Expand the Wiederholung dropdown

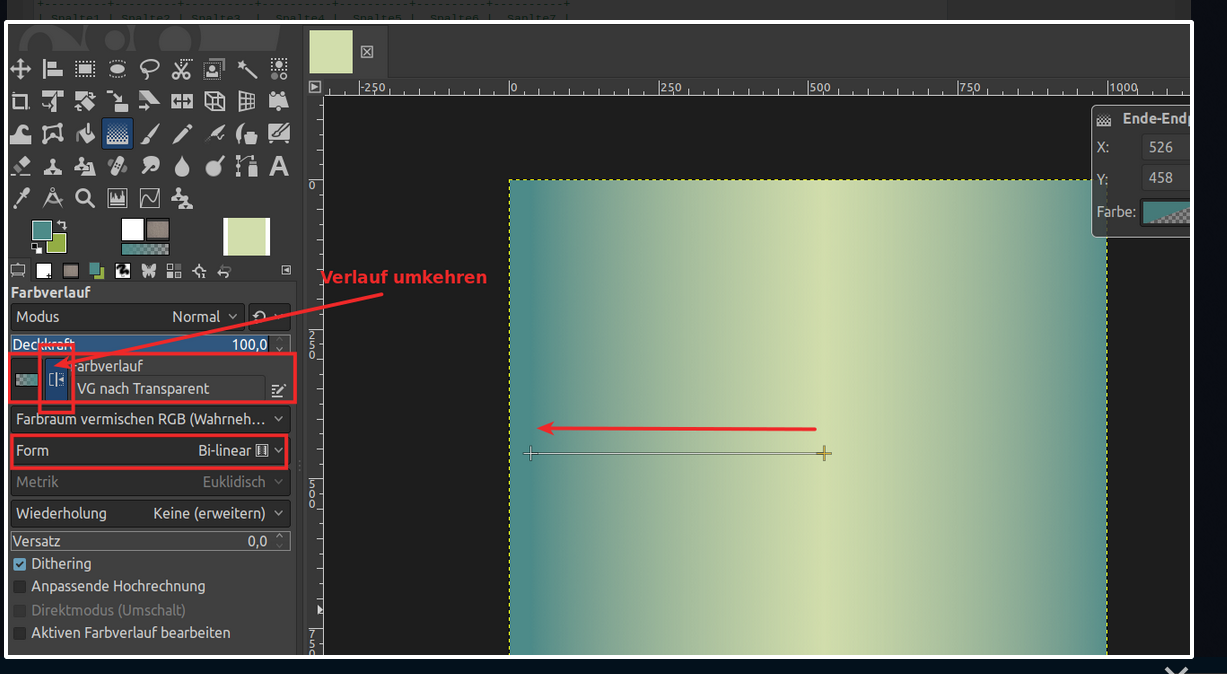[150, 513]
